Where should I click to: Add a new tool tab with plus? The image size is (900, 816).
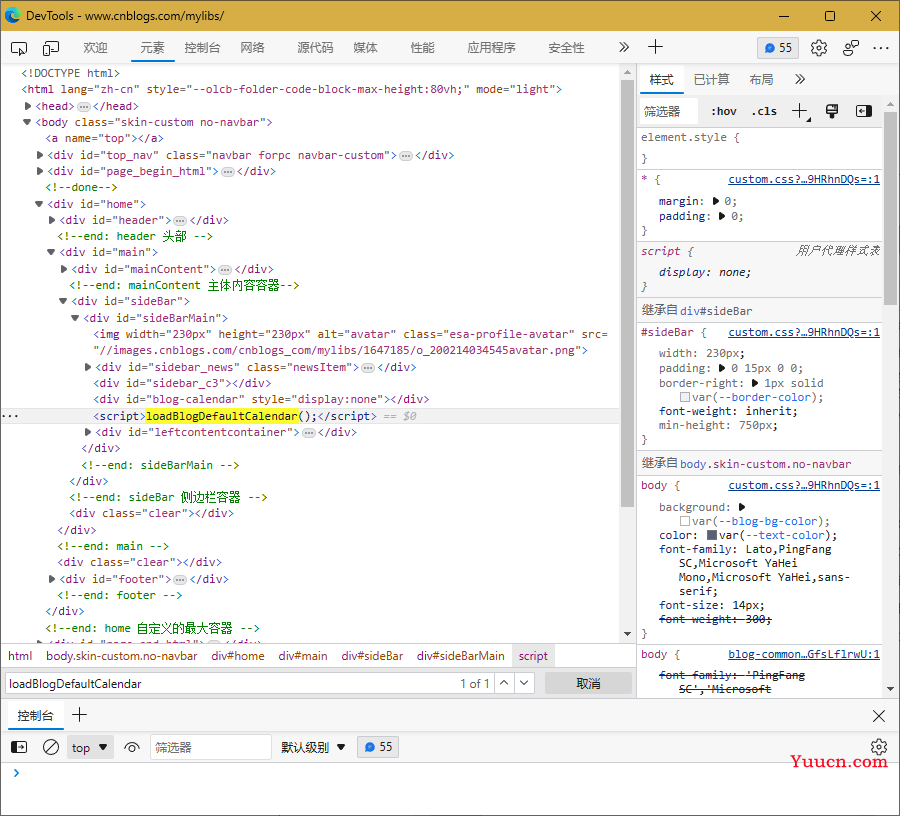point(655,47)
